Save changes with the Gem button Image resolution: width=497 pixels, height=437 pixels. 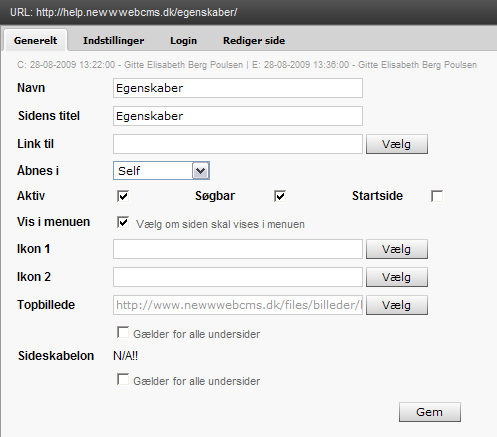point(430,412)
